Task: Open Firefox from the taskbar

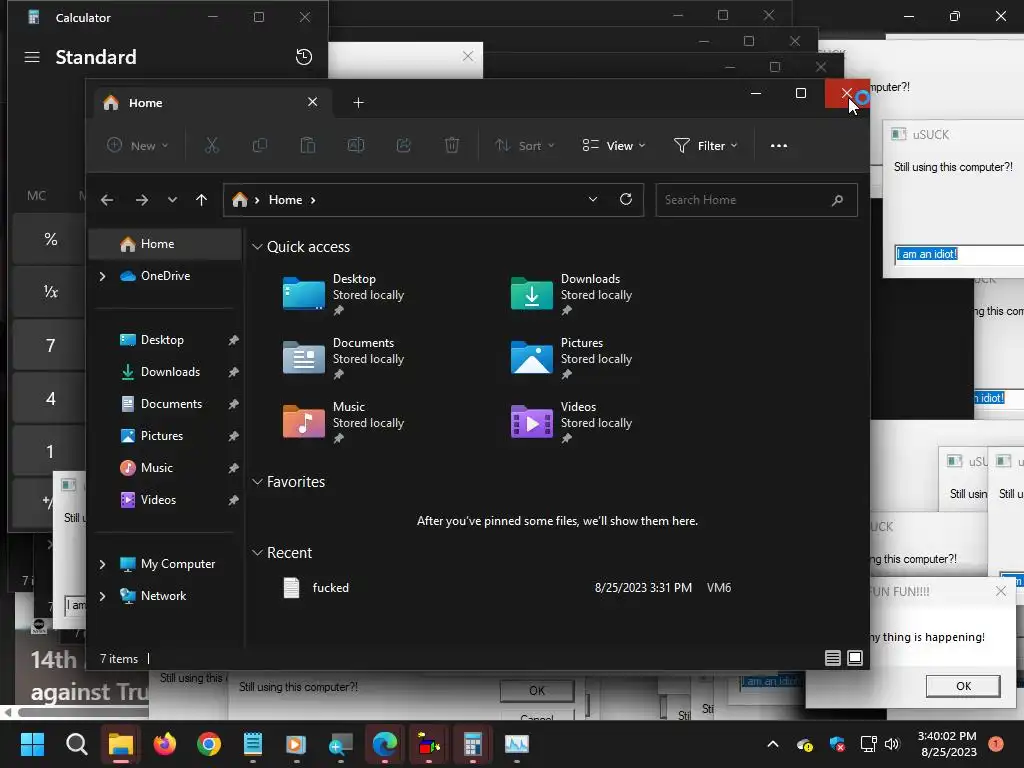Action: (165, 744)
